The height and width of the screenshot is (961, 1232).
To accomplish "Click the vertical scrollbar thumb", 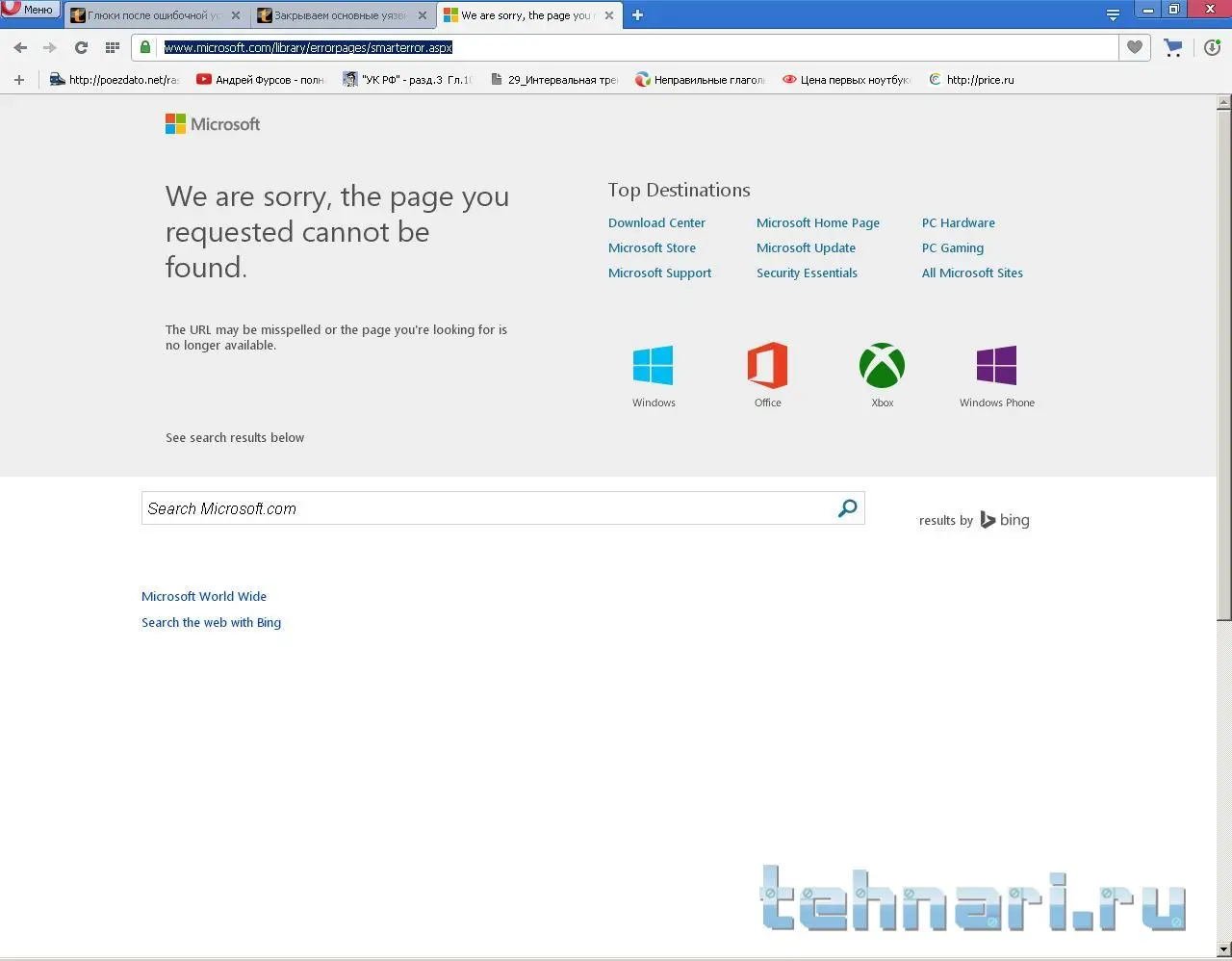I will pyautogui.click(x=1224, y=364).
